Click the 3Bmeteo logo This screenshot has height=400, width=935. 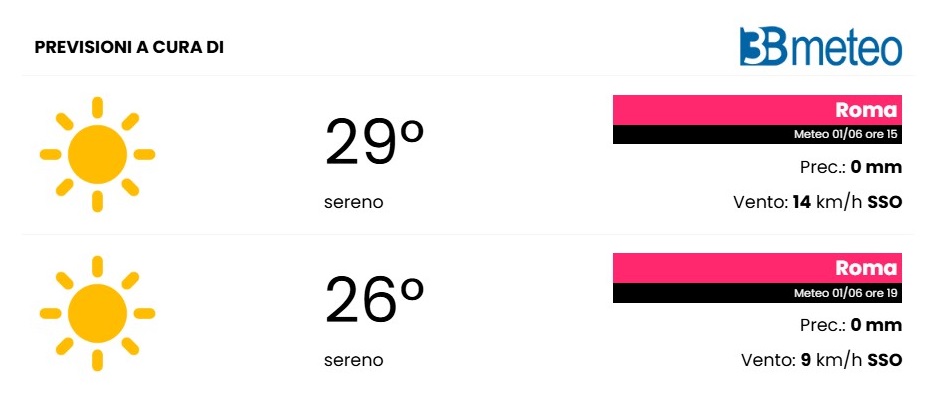(x=821, y=46)
